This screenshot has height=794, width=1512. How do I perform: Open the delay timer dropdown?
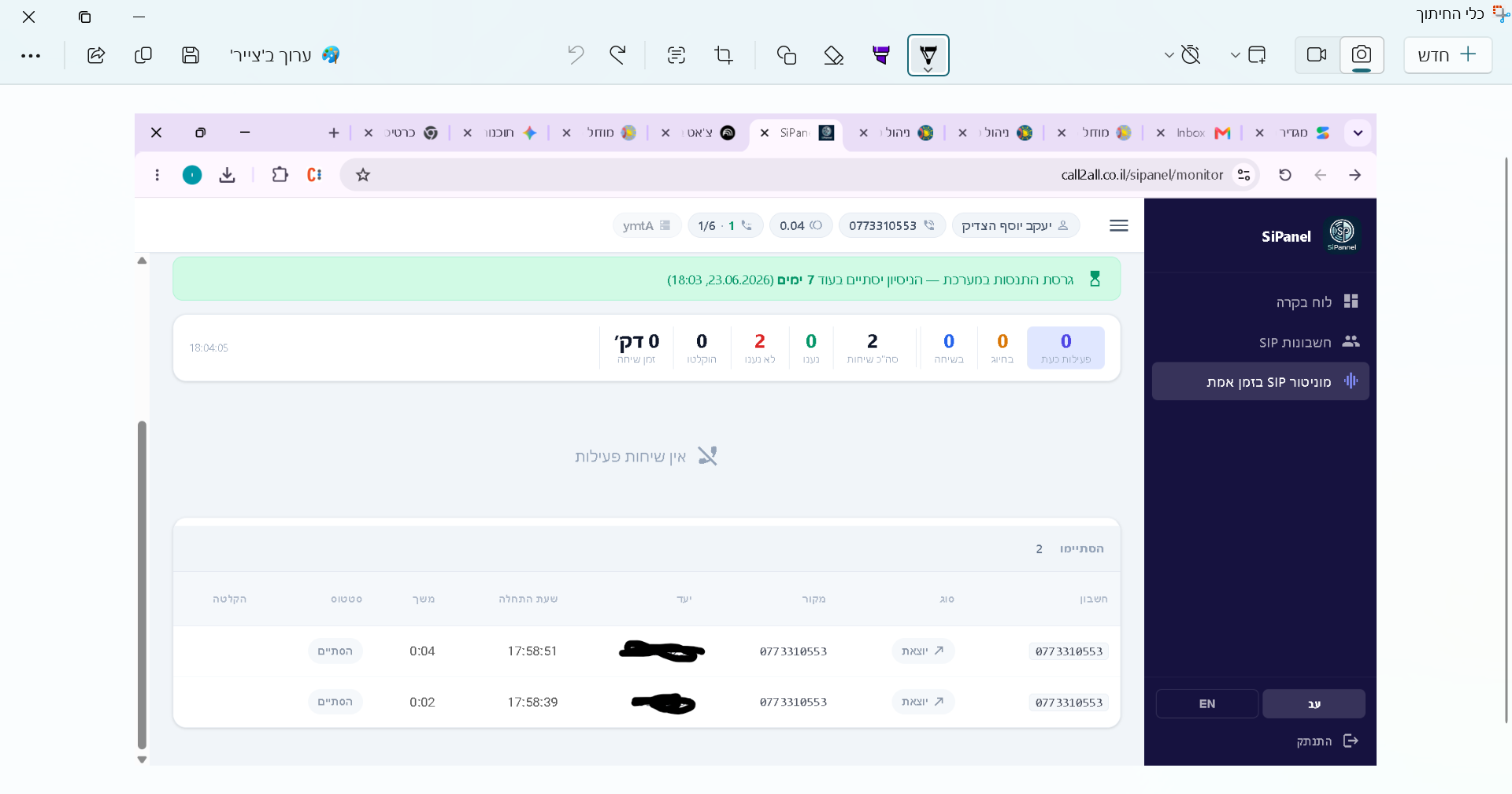(1183, 55)
